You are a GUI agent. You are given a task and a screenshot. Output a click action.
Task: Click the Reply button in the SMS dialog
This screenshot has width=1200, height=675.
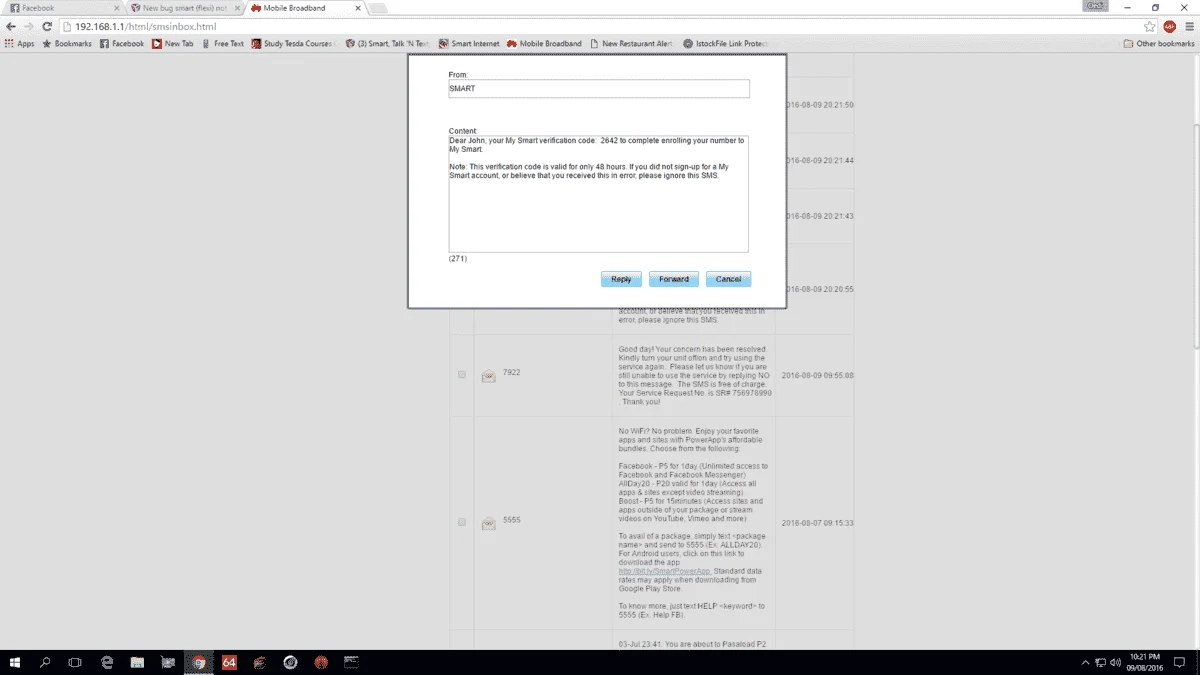[621, 279]
